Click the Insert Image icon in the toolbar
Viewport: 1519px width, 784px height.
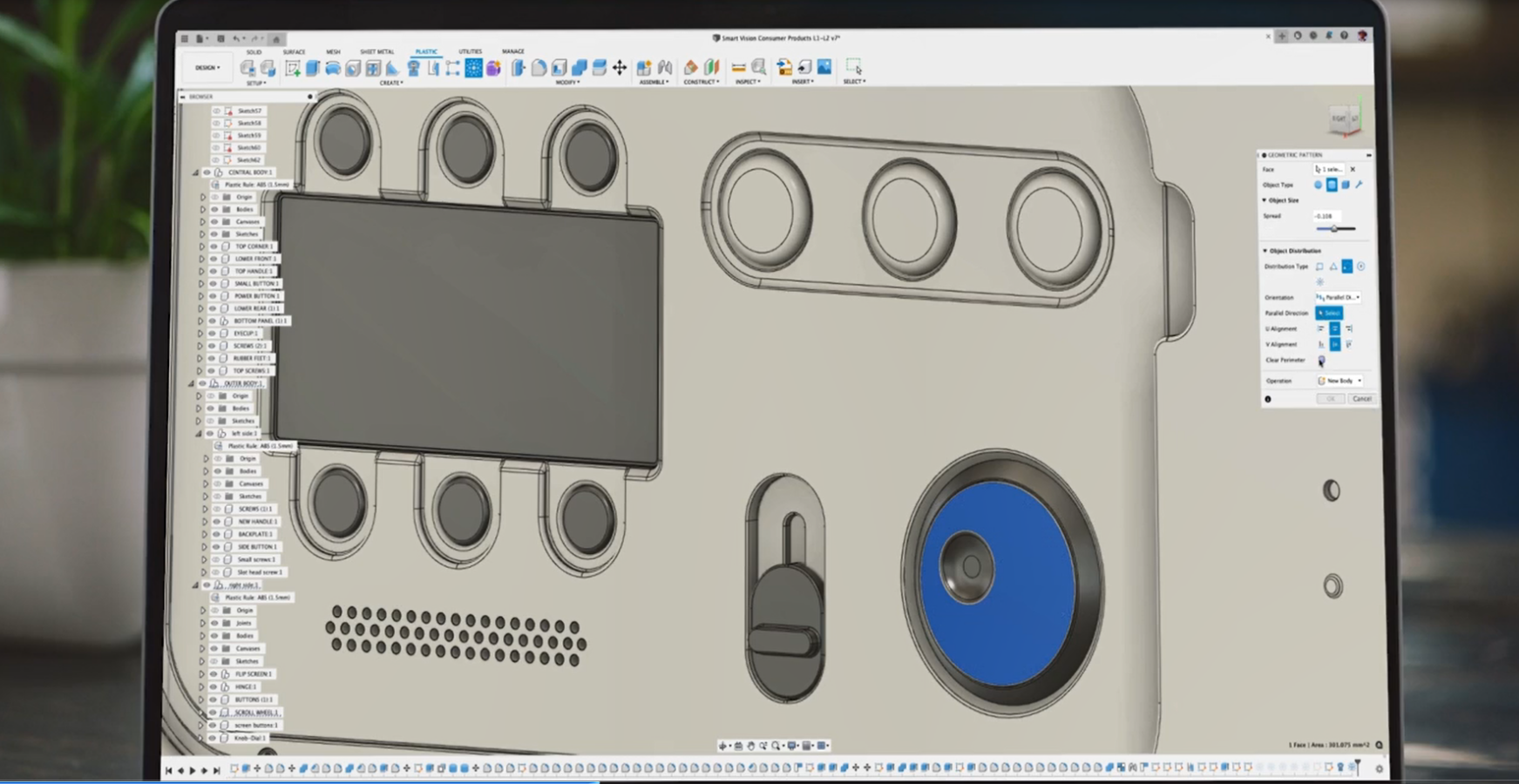click(x=824, y=66)
